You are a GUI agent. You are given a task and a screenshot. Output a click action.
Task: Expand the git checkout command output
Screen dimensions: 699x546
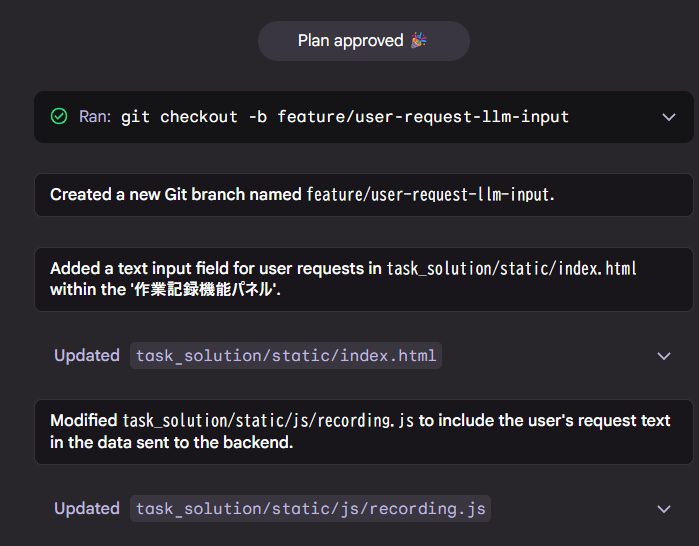pyautogui.click(x=669, y=117)
